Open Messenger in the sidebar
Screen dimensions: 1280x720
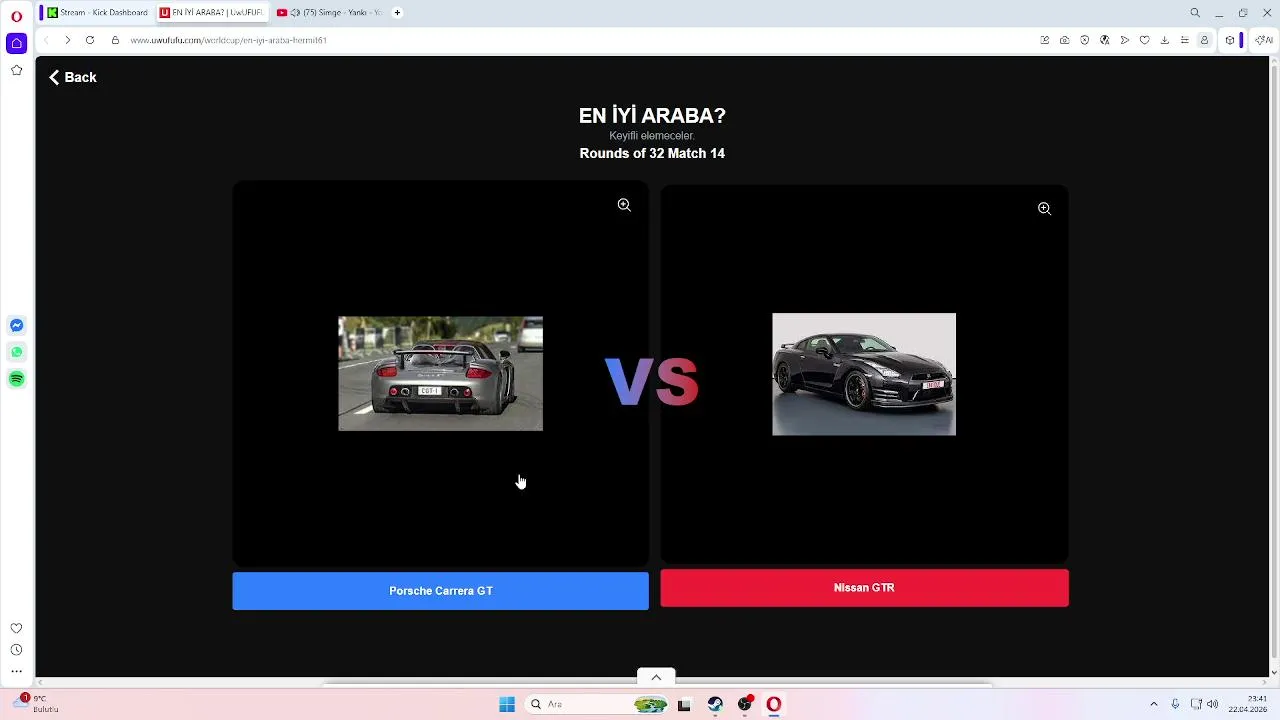(16, 325)
